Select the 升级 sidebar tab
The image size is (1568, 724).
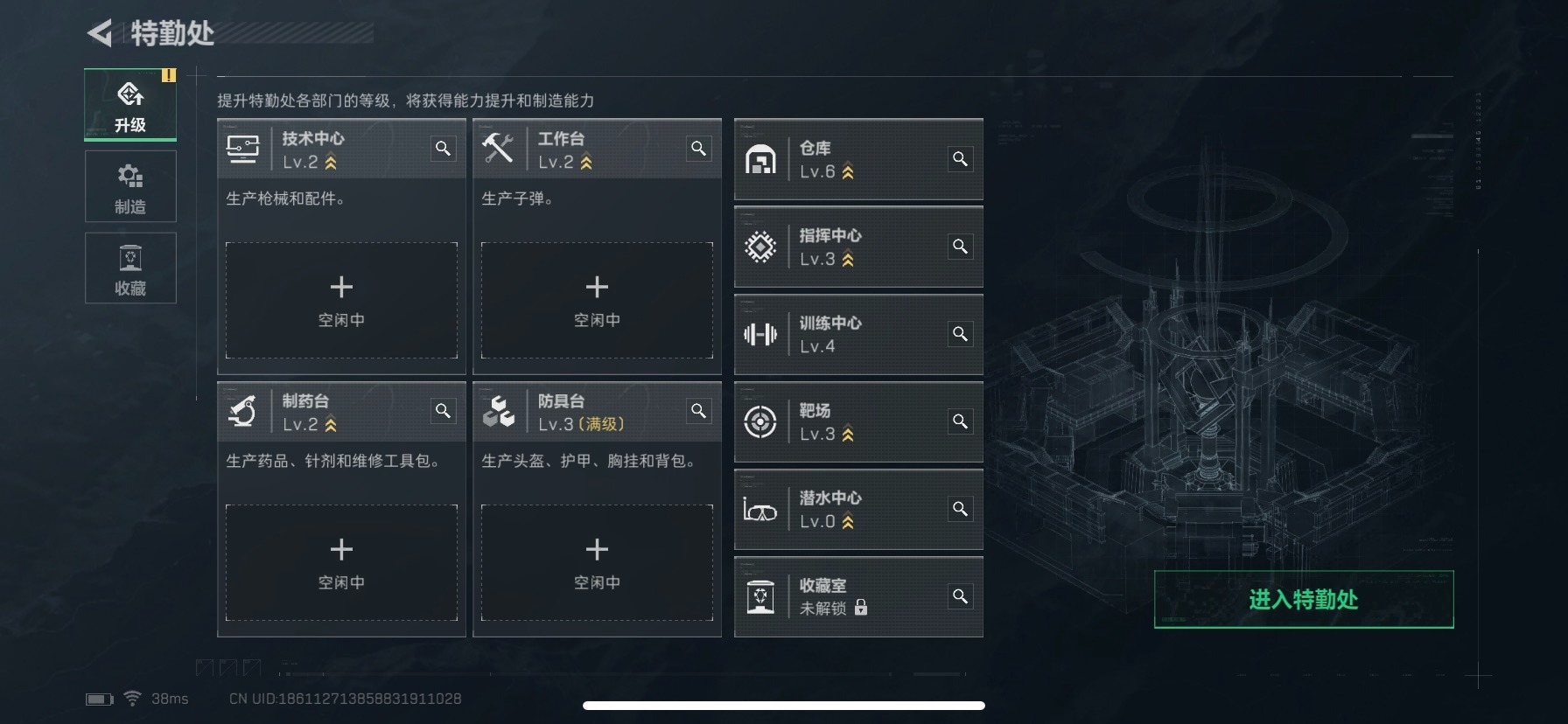(x=130, y=105)
